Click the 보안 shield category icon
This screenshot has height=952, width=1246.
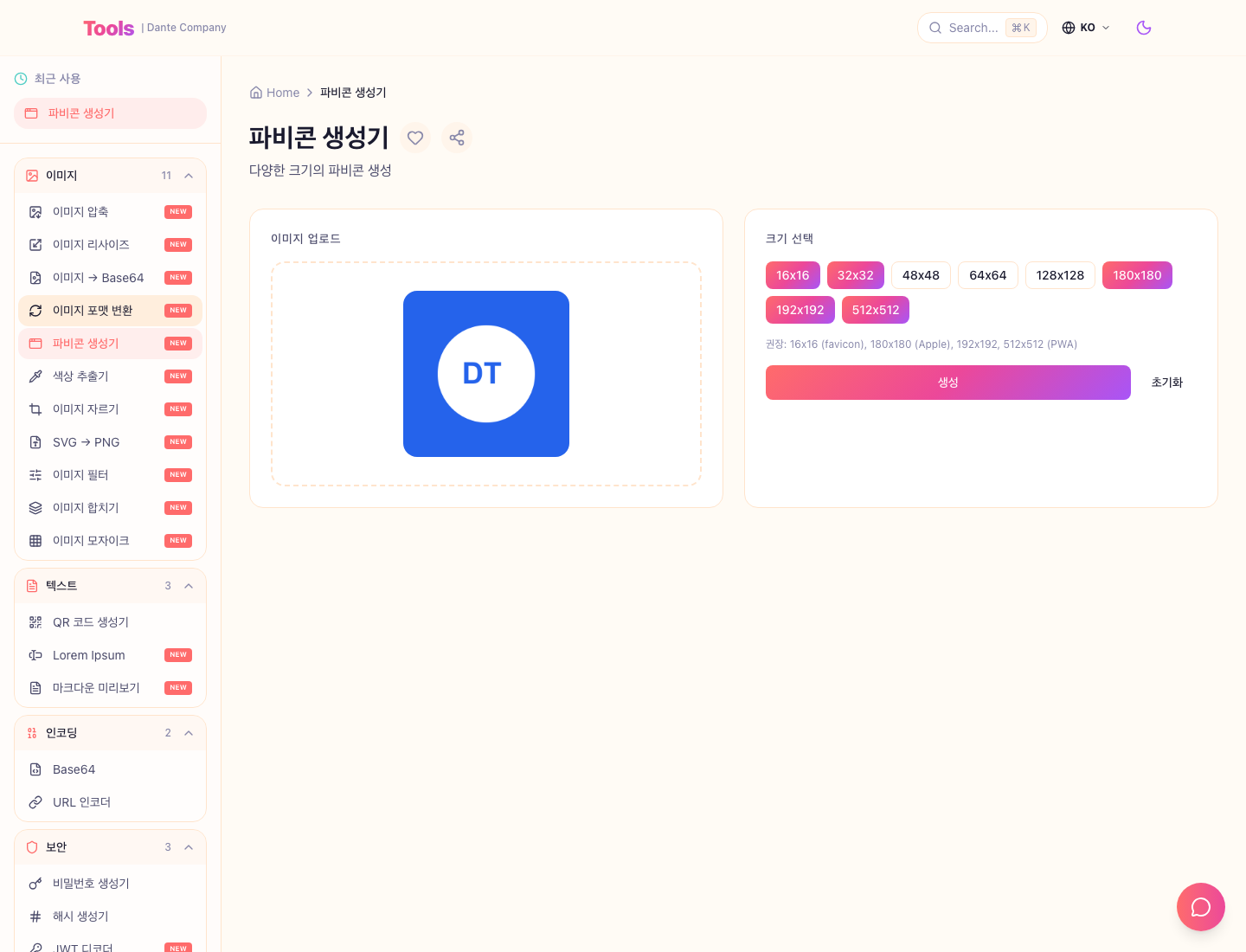point(32,847)
